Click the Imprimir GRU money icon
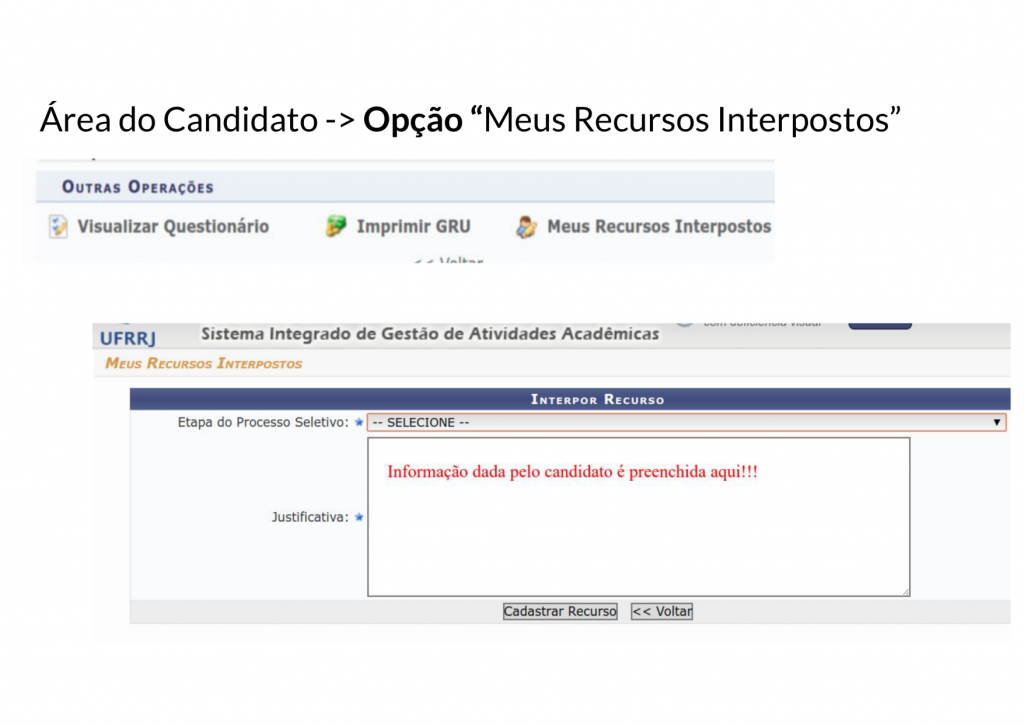The height and width of the screenshot is (725, 1024). tap(336, 227)
